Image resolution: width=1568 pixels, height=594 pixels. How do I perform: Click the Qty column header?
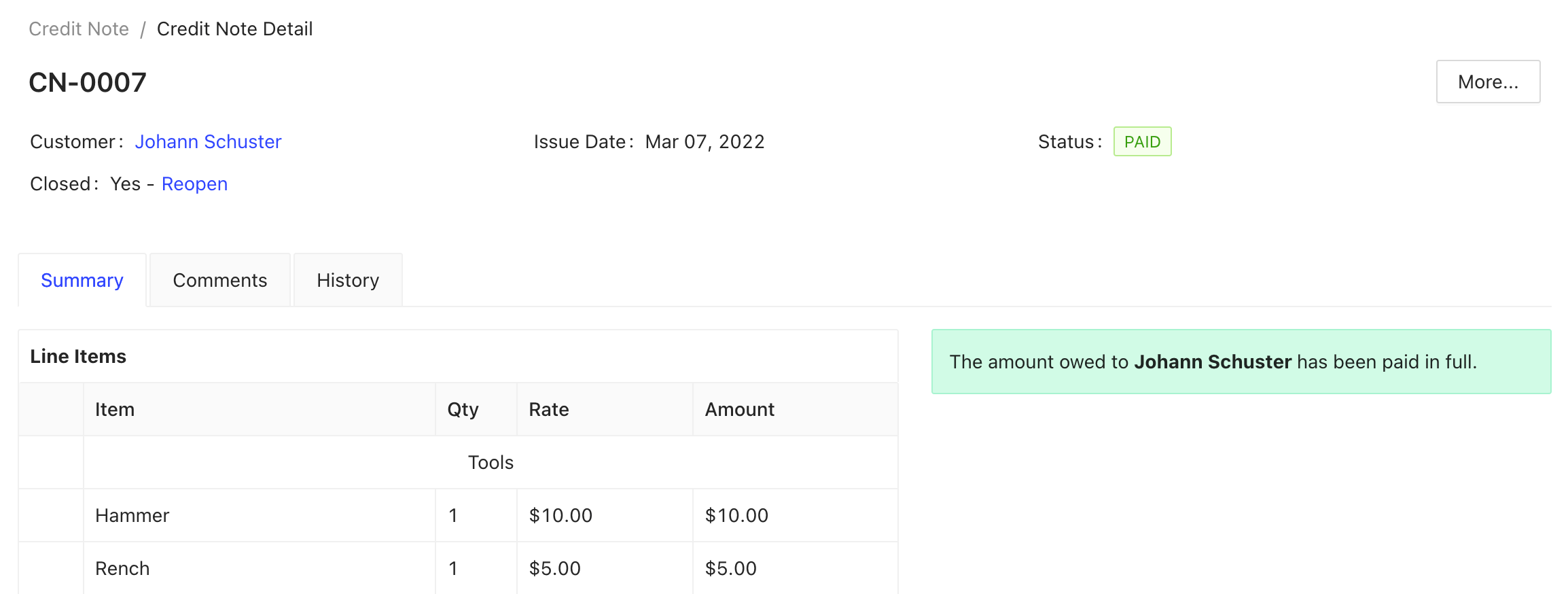pyautogui.click(x=463, y=409)
